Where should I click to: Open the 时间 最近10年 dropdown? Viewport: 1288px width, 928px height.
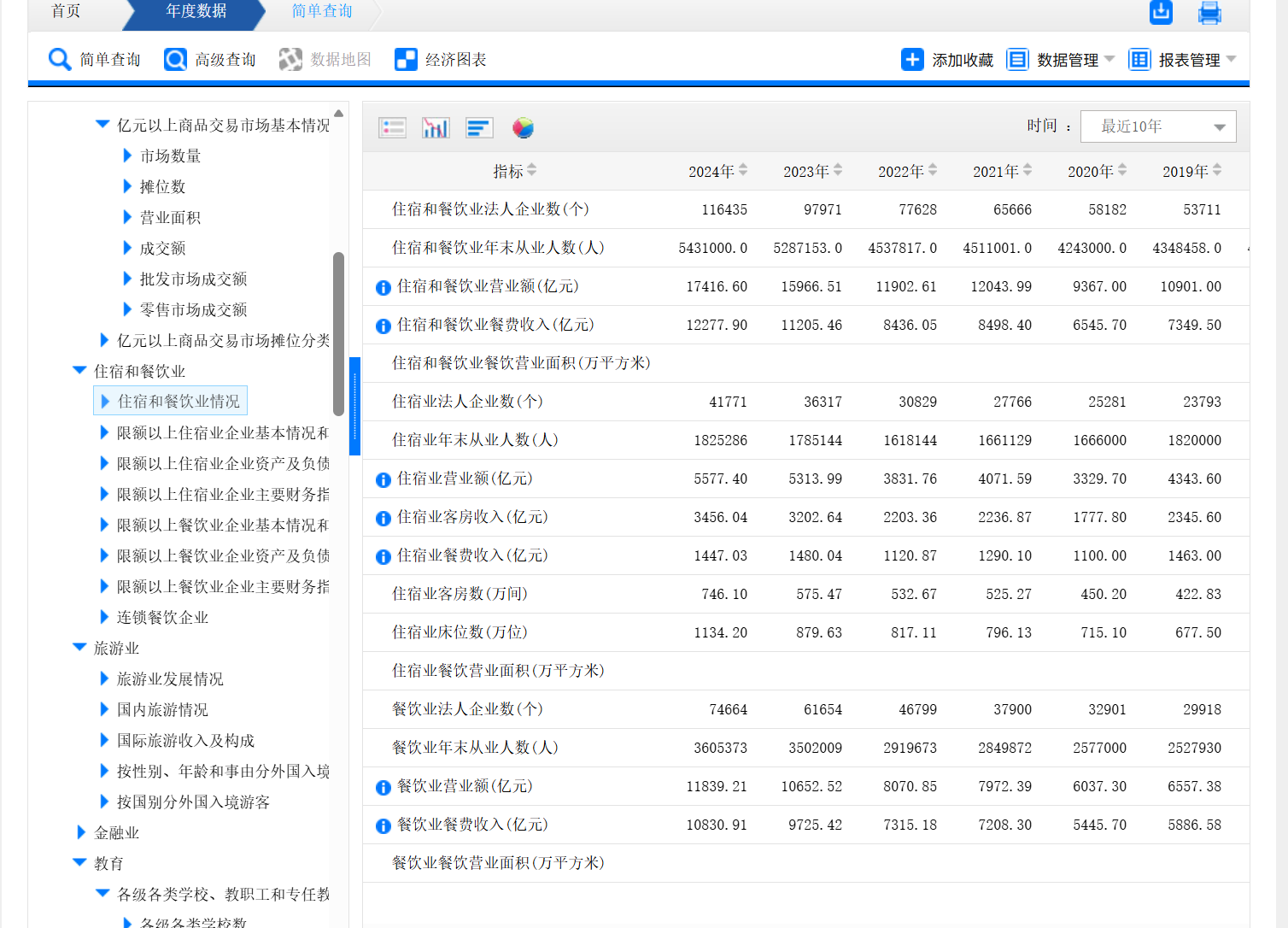click(x=1157, y=126)
